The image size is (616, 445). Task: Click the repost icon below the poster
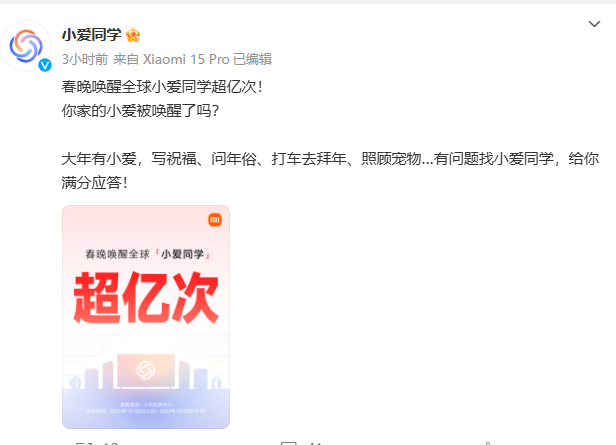point(83,443)
